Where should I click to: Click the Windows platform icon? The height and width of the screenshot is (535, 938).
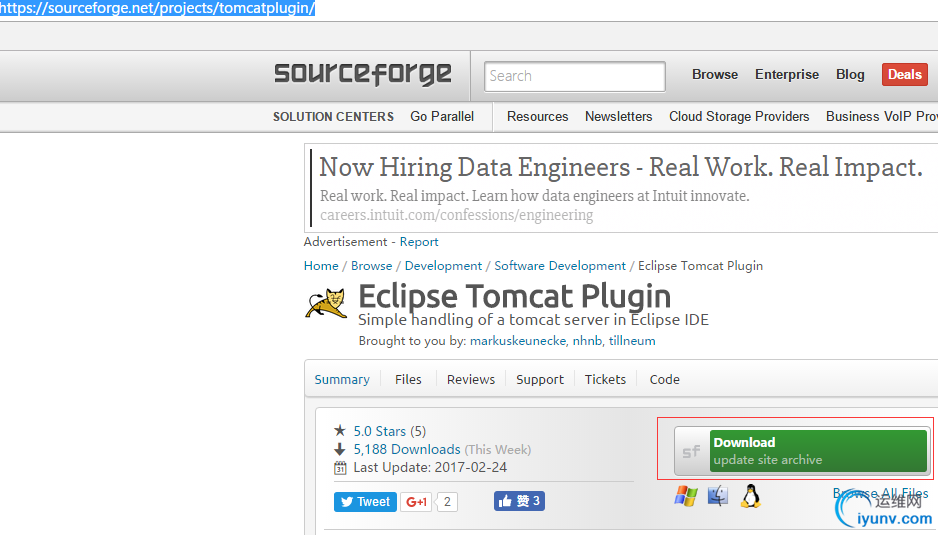pos(686,496)
